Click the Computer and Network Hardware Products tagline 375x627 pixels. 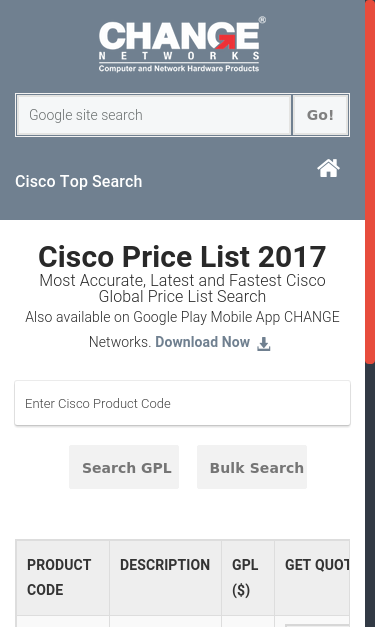[179, 68]
